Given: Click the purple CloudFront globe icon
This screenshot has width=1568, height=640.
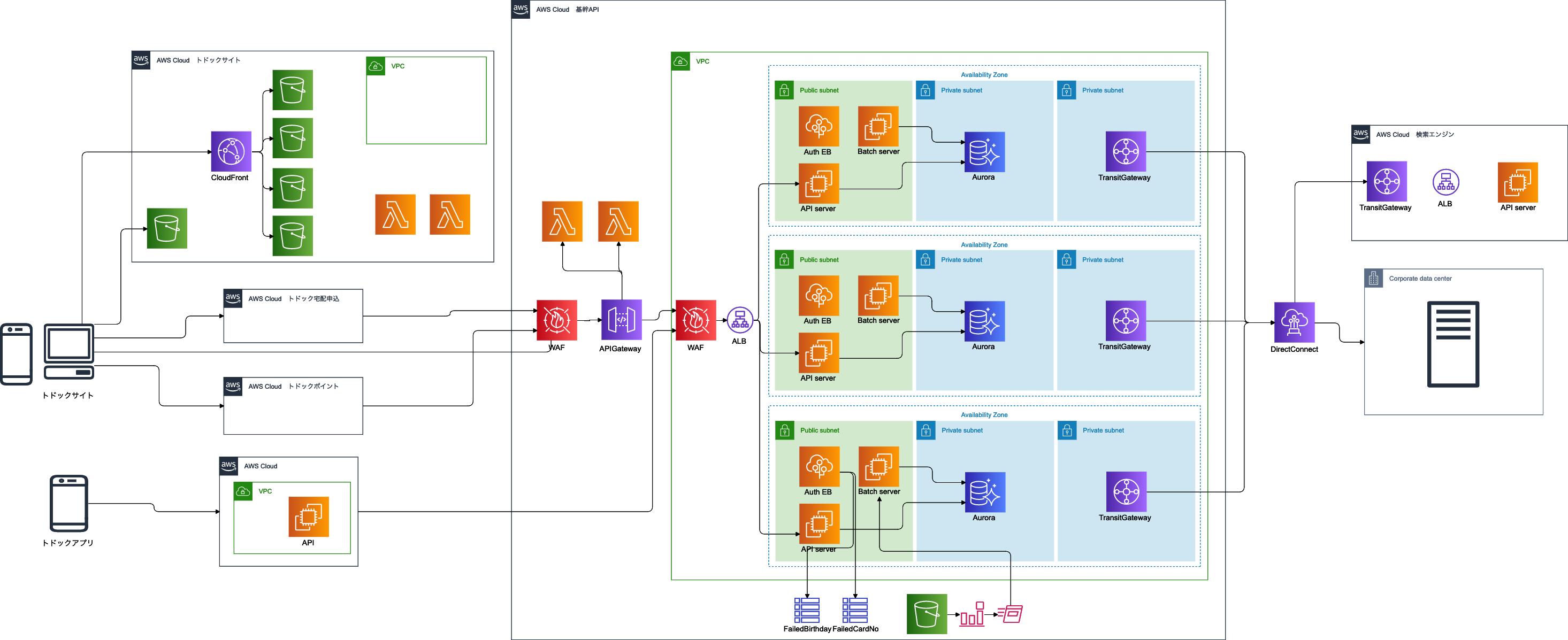Looking at the screenshot, I should 231,151.
